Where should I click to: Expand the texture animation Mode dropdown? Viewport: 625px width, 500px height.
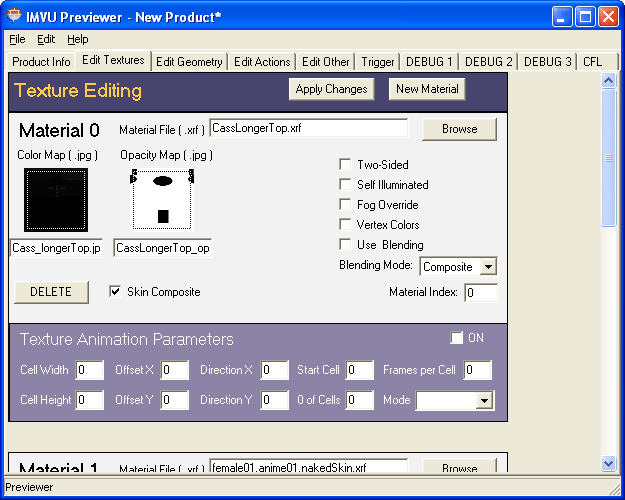[x=484, y=400]
